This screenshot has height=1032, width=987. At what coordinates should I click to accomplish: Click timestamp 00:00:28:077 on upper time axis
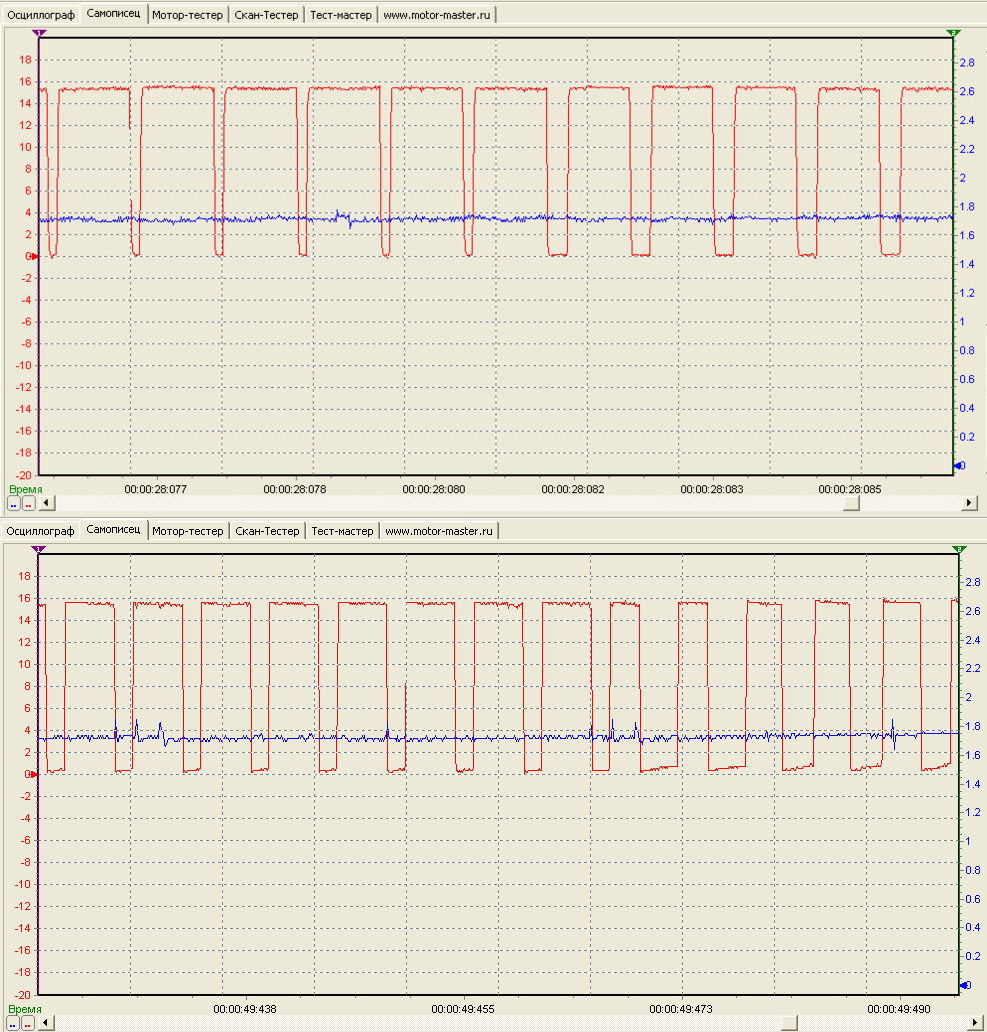coord(156,489)
